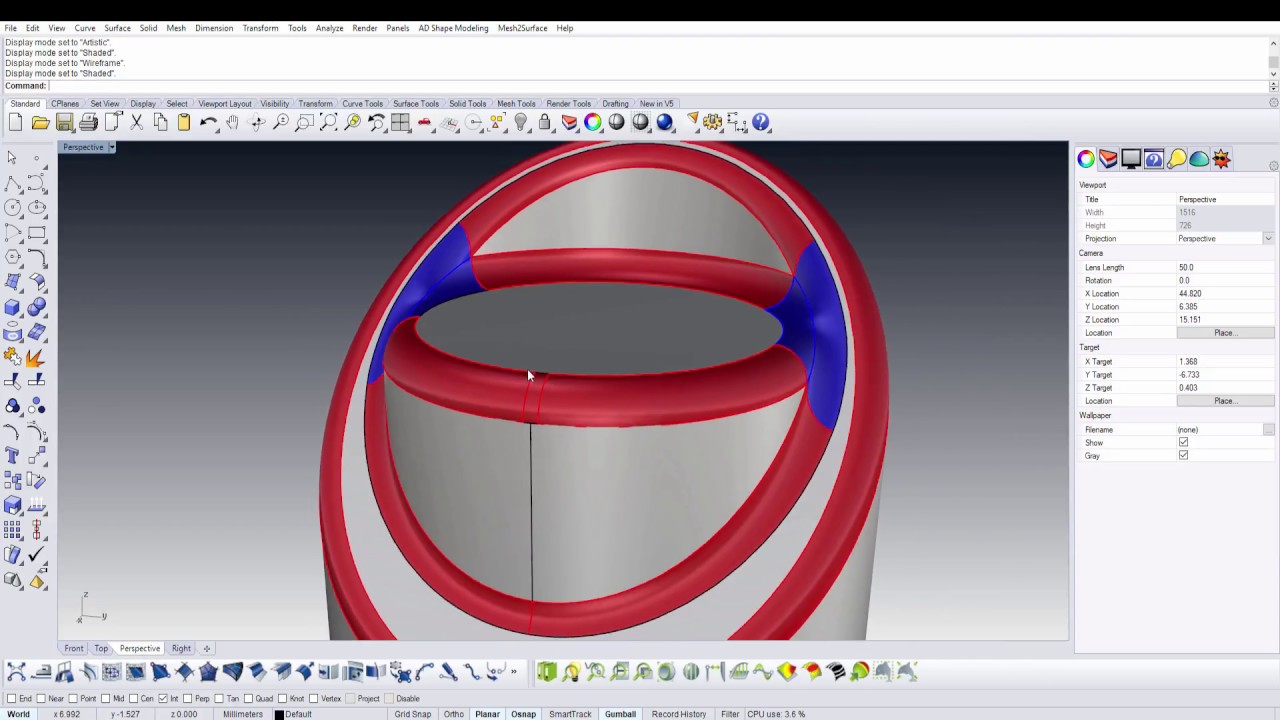
Task: Toggle Record History in status bar
Action: coord(679,714)
